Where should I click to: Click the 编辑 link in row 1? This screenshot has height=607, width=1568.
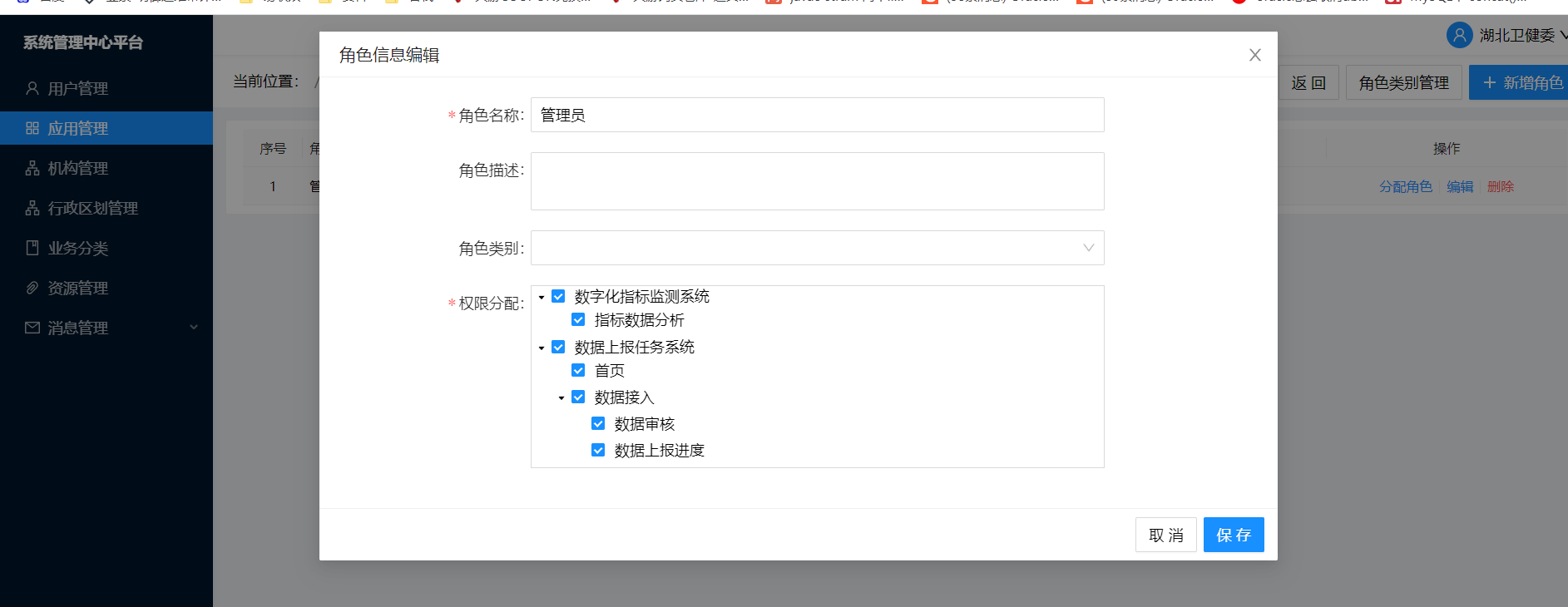1460,186
